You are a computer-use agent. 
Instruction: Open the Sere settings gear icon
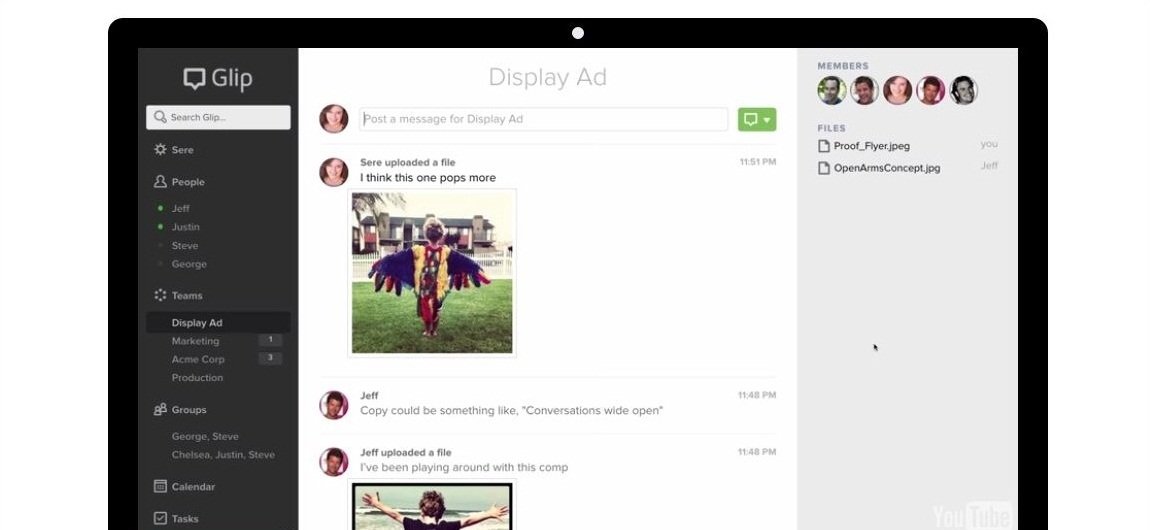160,149
